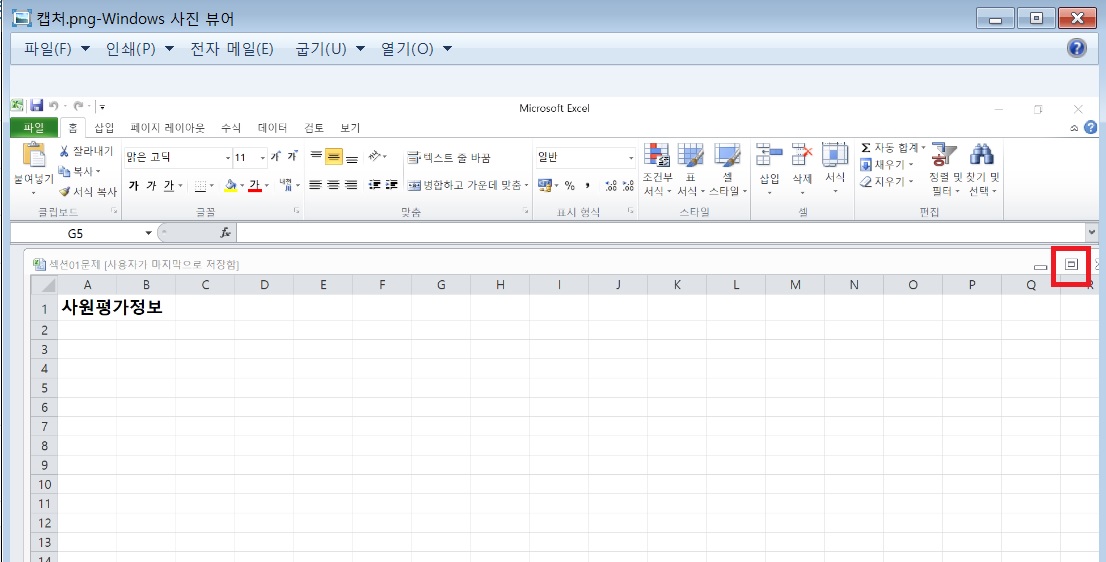The width and height of the screenshot is (1106, 562).
Task: Click the Format as Table (표 서식) icon
Action: (690, 155)
